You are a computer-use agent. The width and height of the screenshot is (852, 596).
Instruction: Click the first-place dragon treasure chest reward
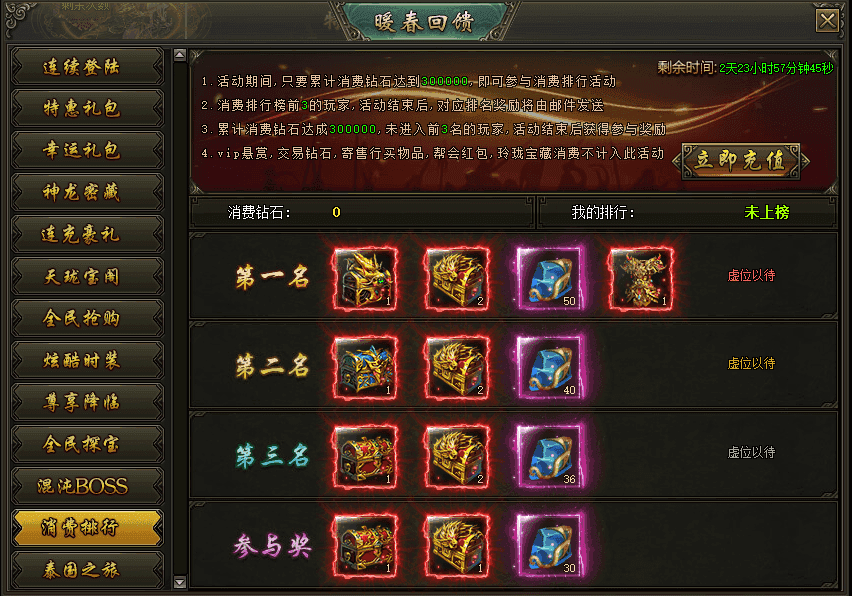click(x=365, y=279)
